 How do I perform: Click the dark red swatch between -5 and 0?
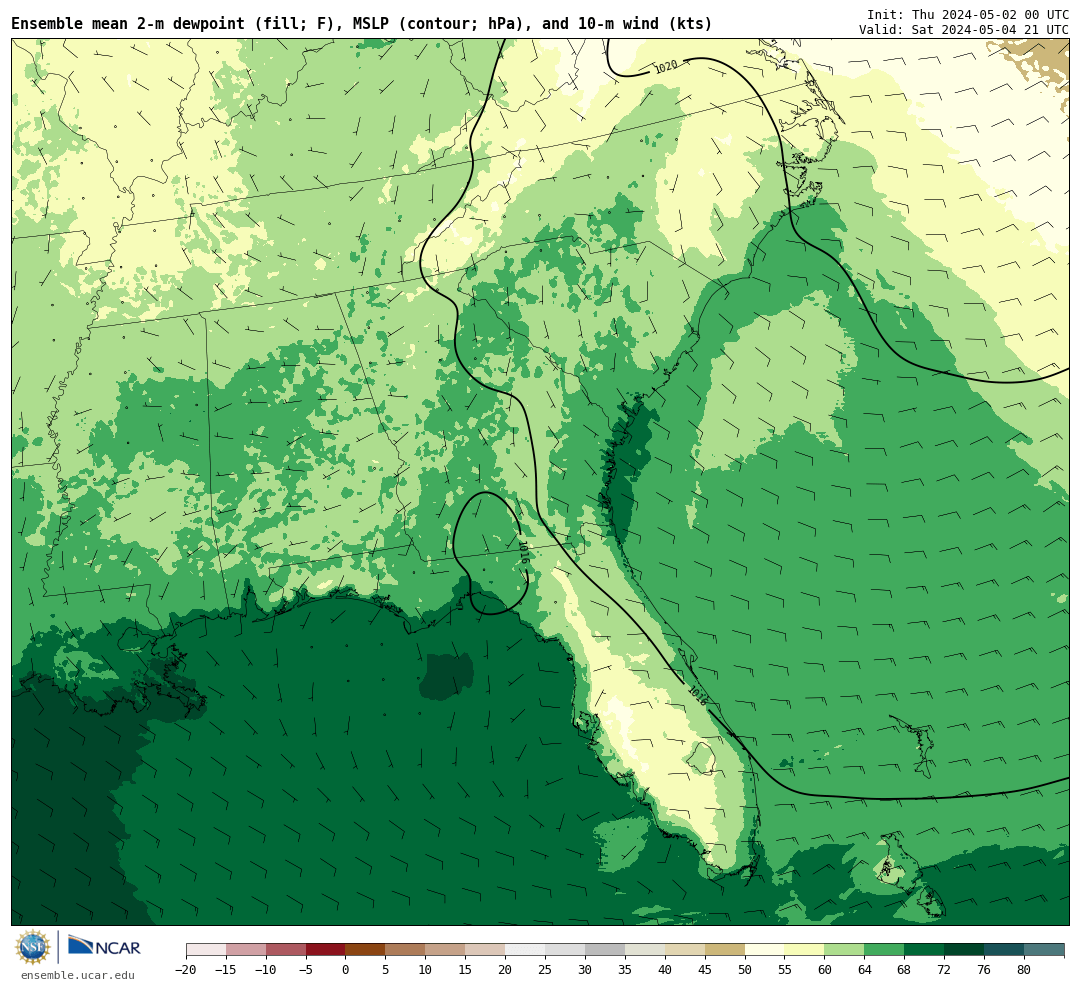326,949
